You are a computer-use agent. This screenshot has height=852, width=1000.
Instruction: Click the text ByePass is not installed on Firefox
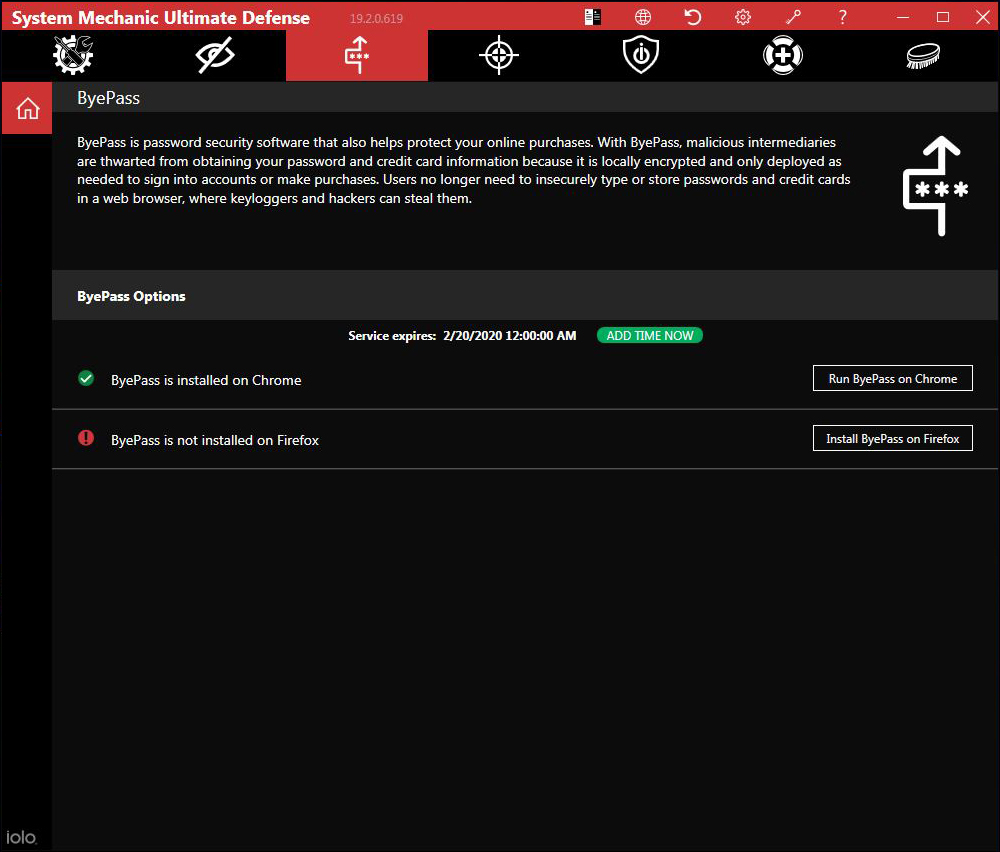click(215, 440)
